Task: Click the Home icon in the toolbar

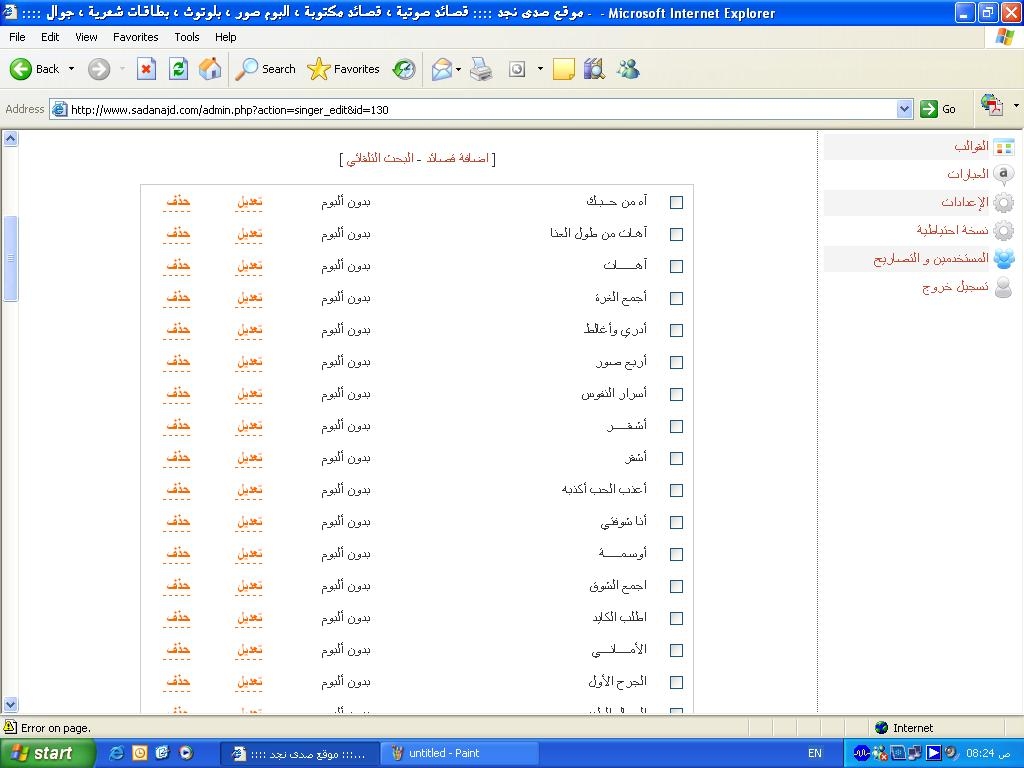Action: [x=210, y=69]
